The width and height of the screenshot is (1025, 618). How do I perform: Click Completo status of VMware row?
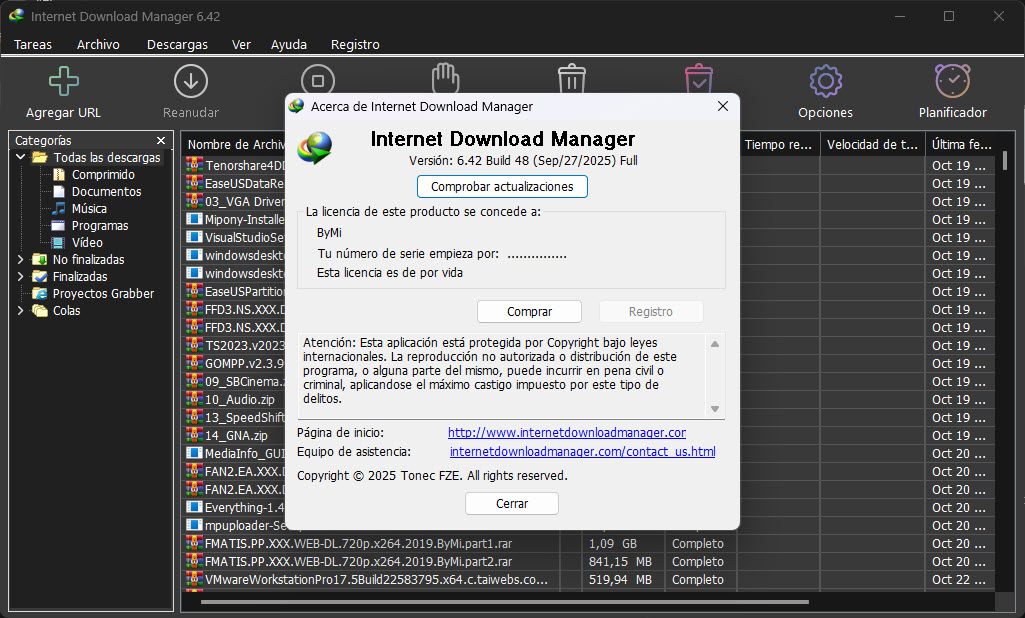697,579
